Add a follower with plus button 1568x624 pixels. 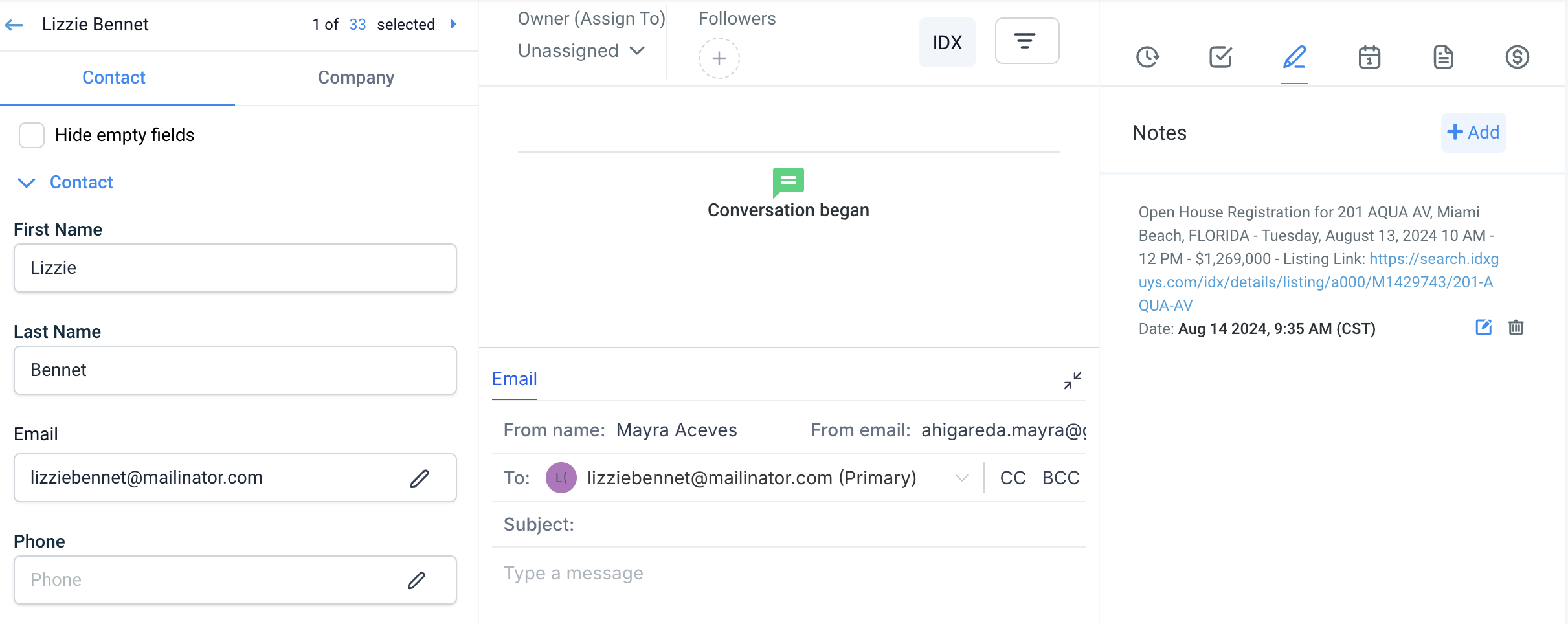point(719,59)
